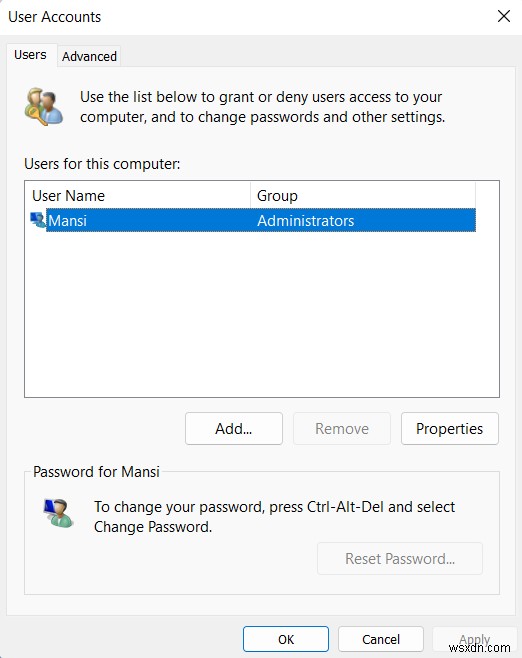Click Mansi's user account icon in list
This screenshot has height=658, width=522.
tap(38, 220)
